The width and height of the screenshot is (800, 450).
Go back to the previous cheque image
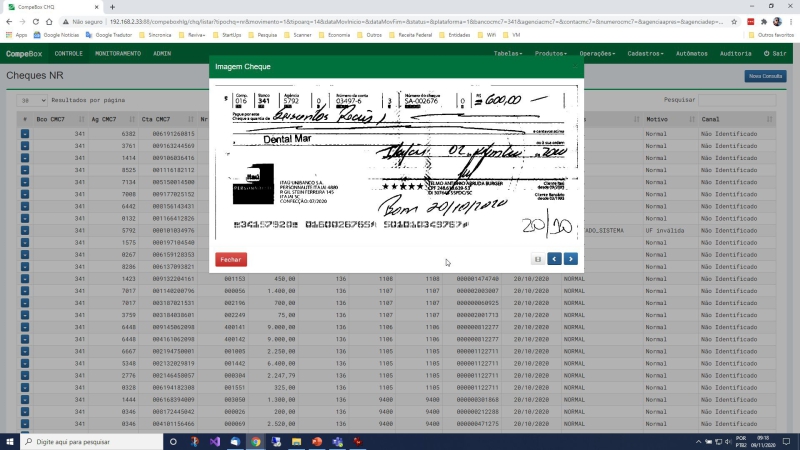click(x=554, y=259)
